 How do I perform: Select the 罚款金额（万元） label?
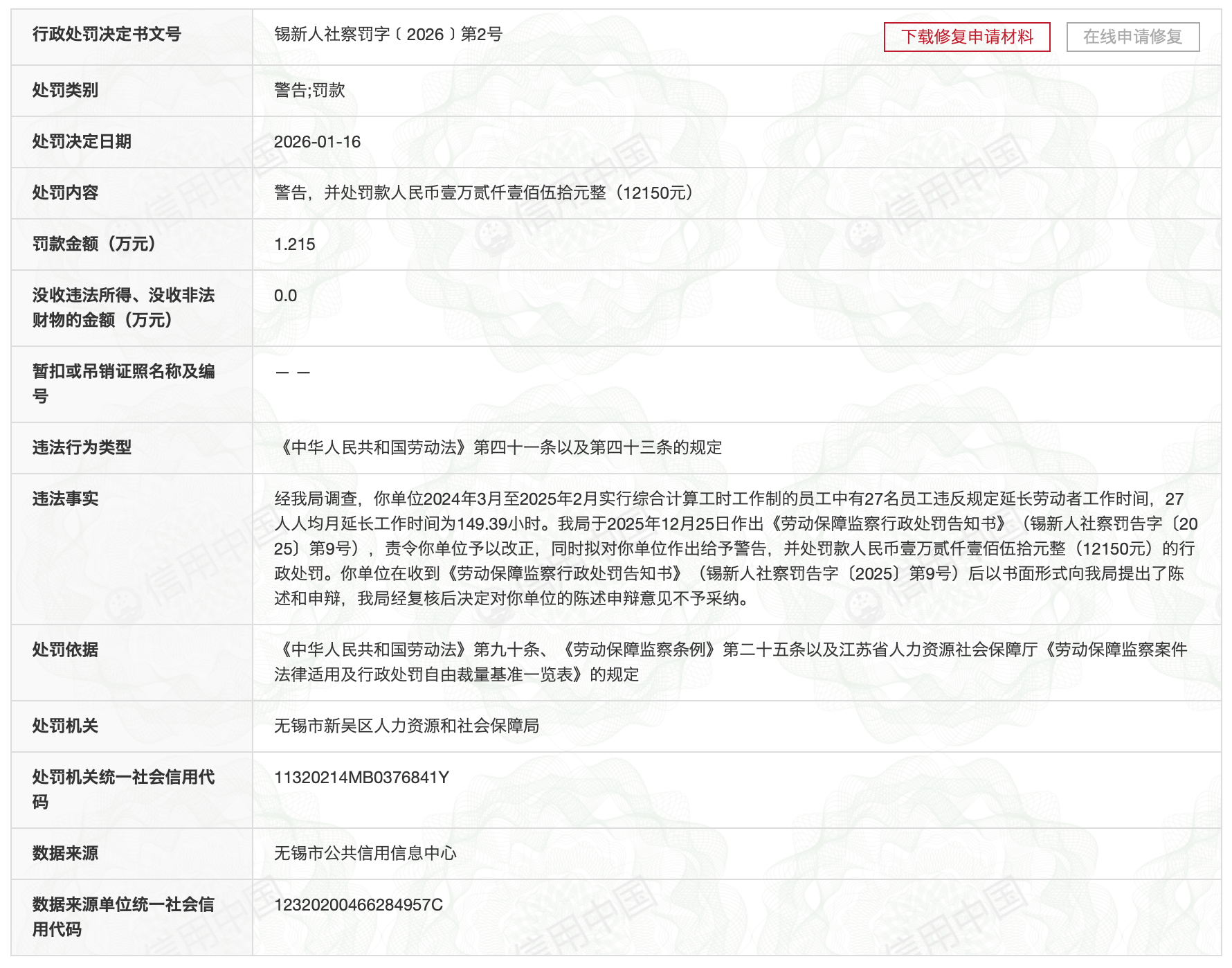point(94,244)
